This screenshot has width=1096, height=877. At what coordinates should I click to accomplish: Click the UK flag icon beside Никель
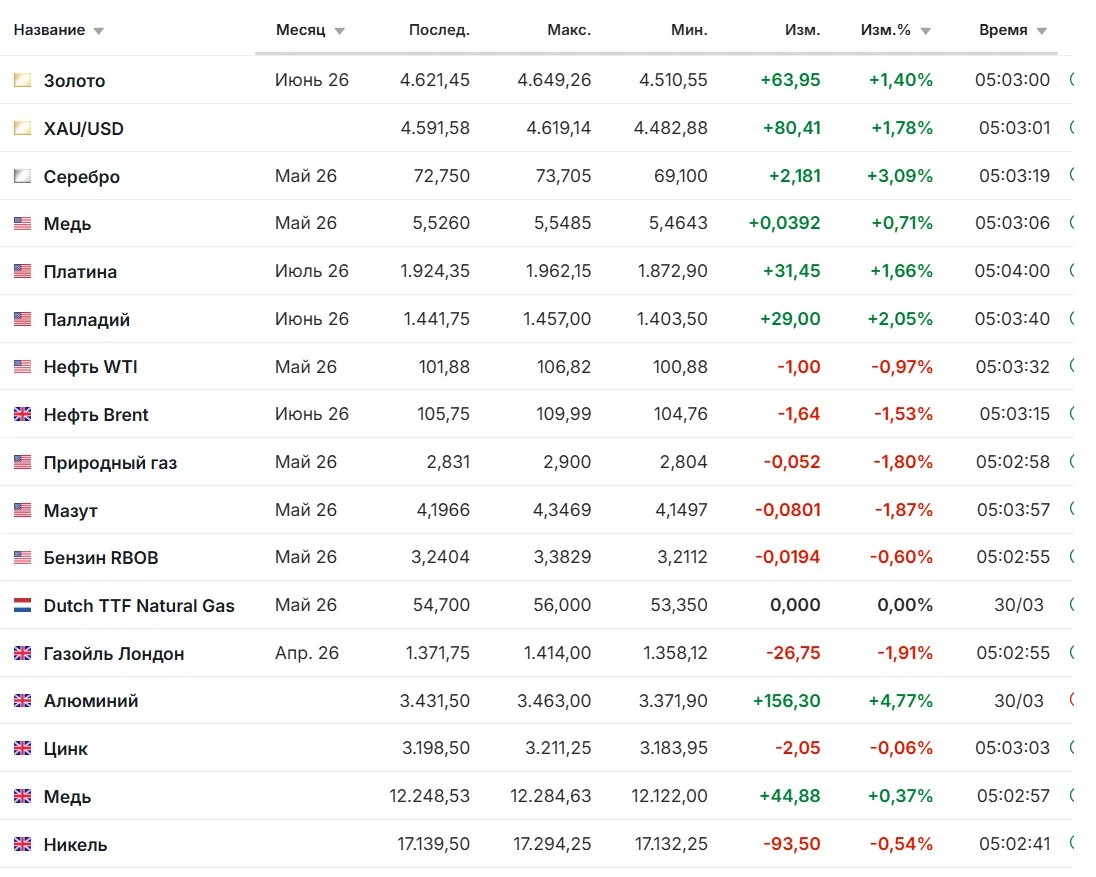[x=22, y=844]
